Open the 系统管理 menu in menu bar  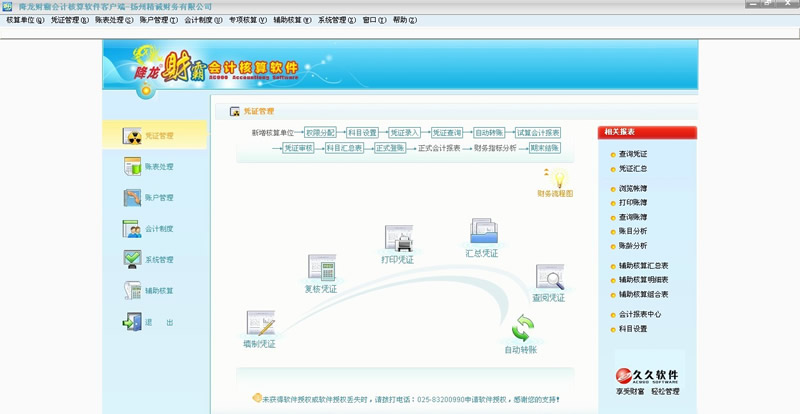point(337,20)
